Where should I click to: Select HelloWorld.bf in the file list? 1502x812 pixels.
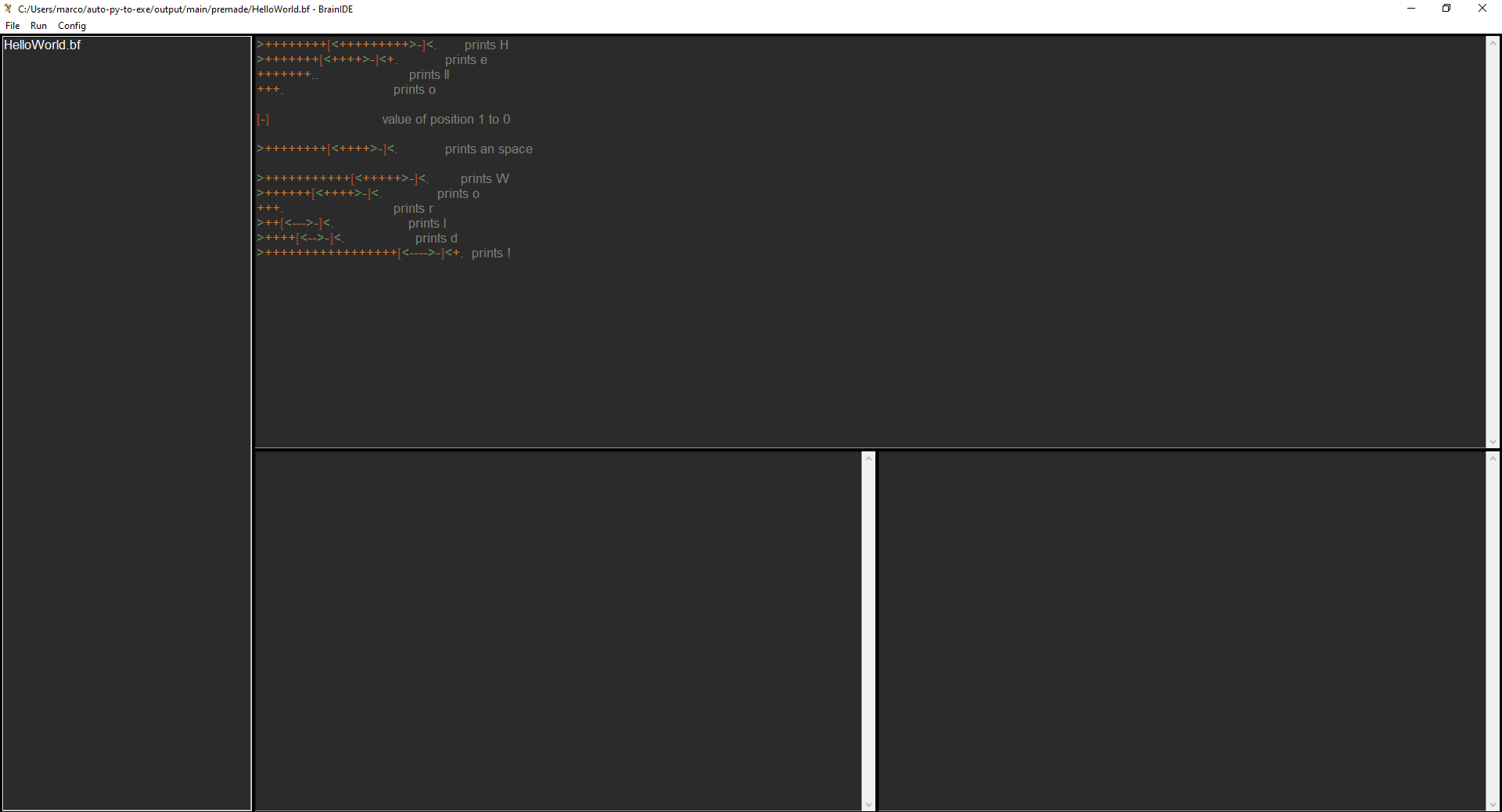42,45
